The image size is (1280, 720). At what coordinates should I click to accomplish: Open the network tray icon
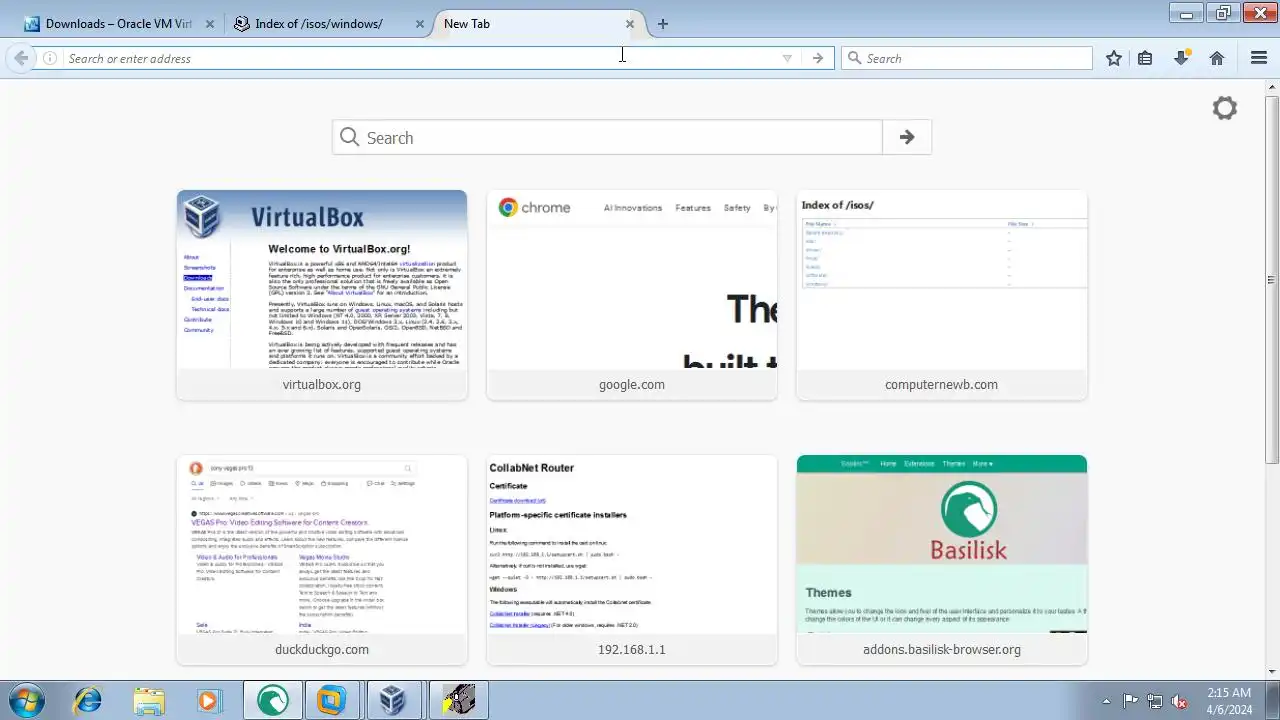click(1155, 701)
